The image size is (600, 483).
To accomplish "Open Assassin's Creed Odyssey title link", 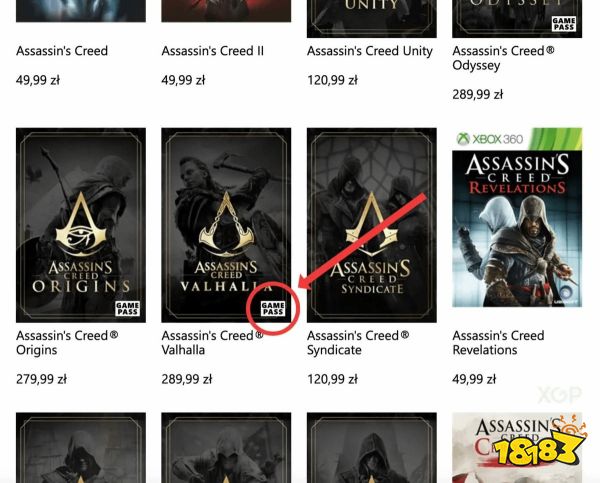I will [503, 58].
